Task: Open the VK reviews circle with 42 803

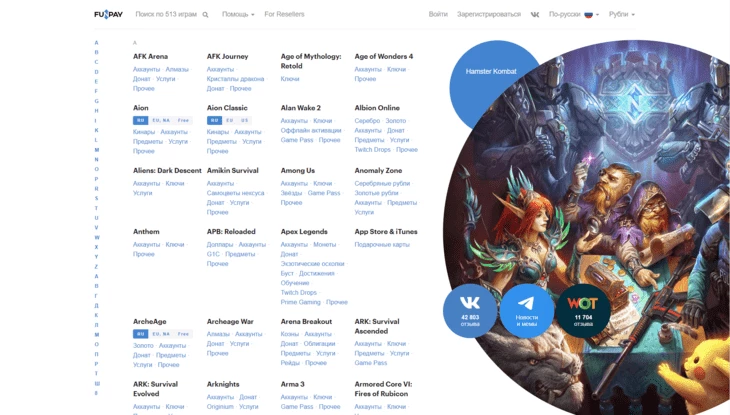Action: coord(470,311)
